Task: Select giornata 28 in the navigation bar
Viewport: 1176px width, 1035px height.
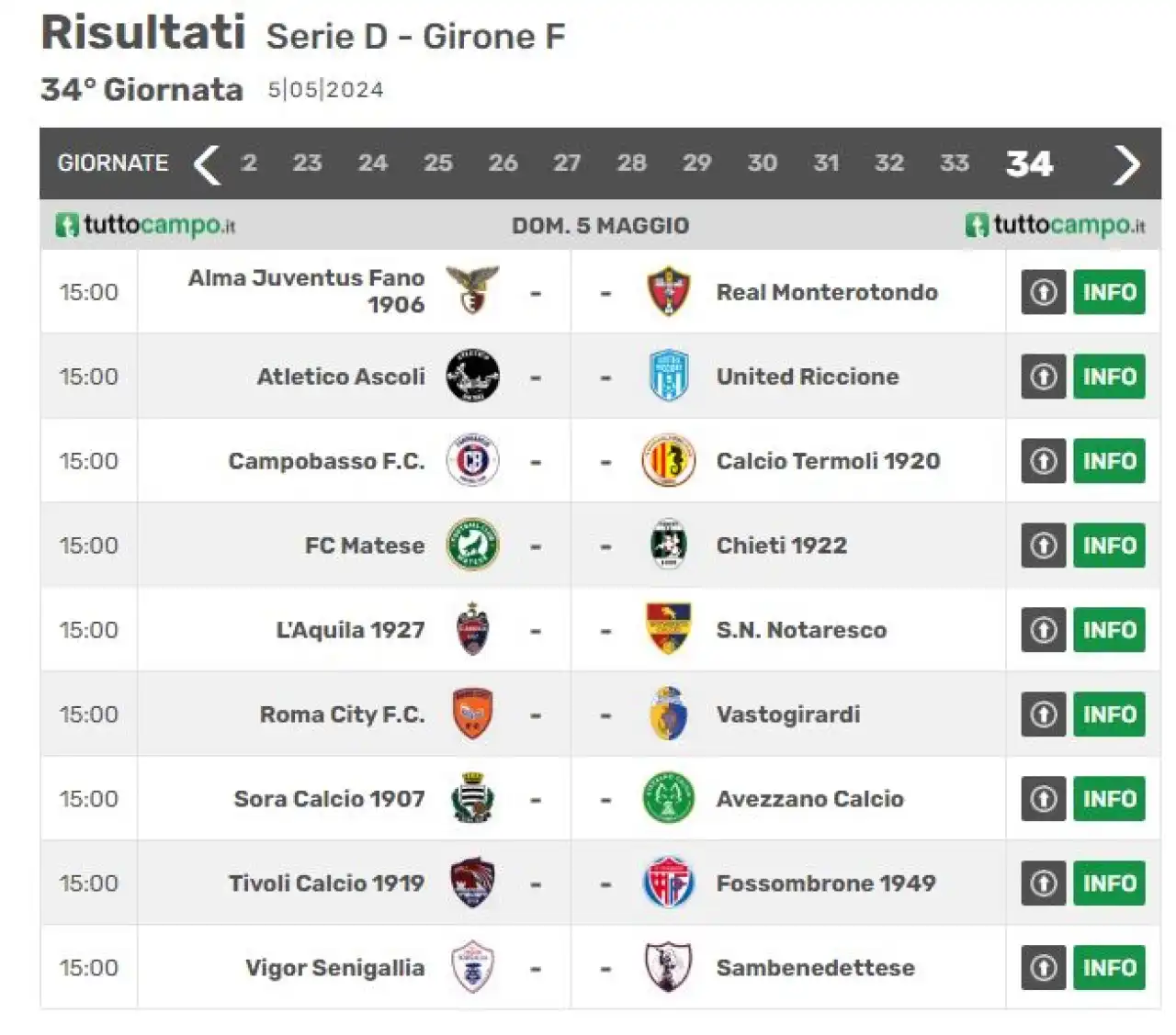Action: 631,163
